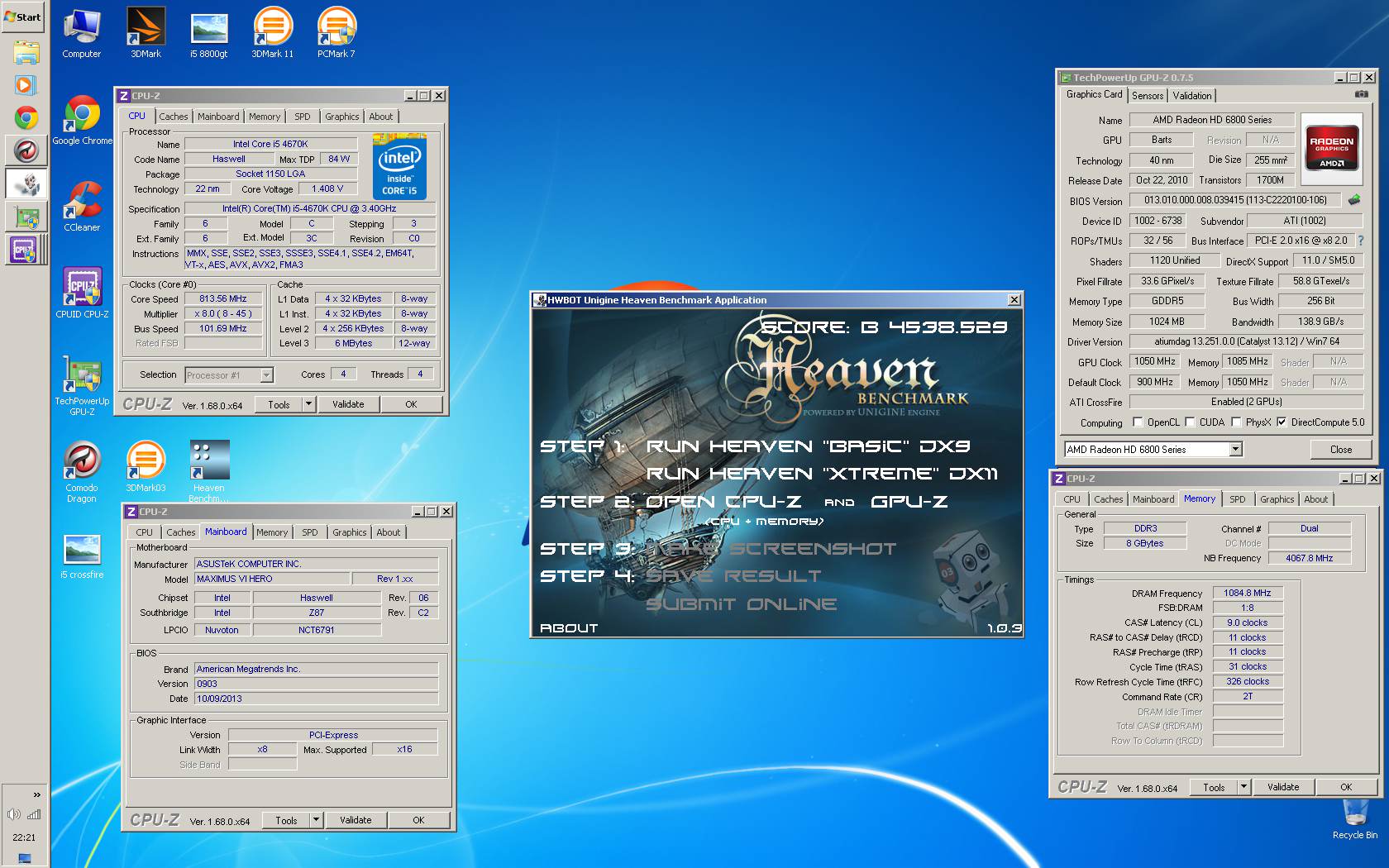Click the GPU-Z screenshot camera icon
The height and width of the screenshot is (868, 1389).
pyautogui.click(x=1361, y=94)
